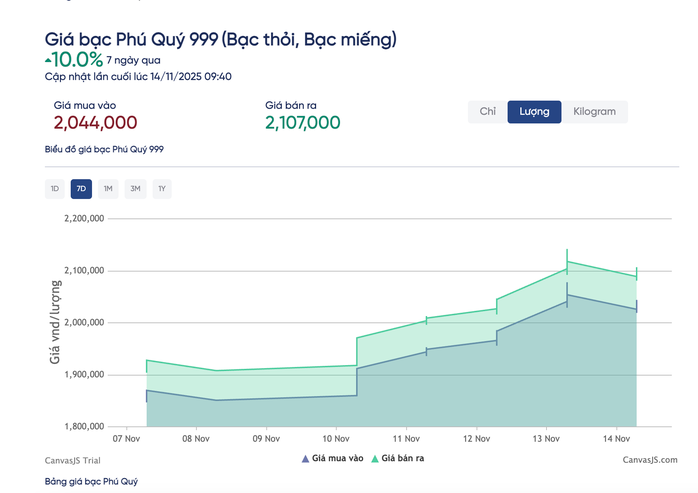This screenshot has width=698, height=493.
Task: Open the 1Y chart range
Action: 161,188
